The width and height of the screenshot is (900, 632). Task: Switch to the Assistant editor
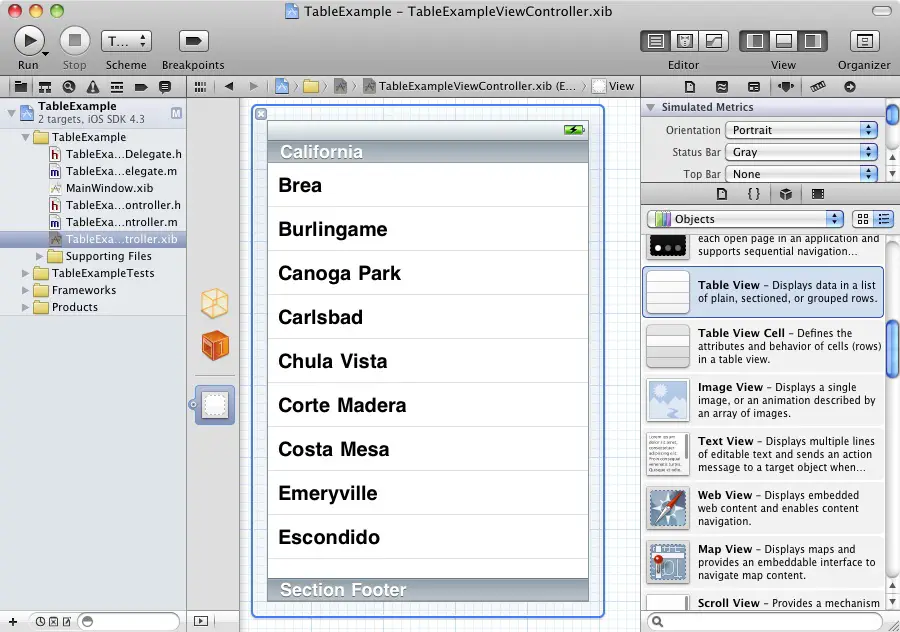point(685,41)
